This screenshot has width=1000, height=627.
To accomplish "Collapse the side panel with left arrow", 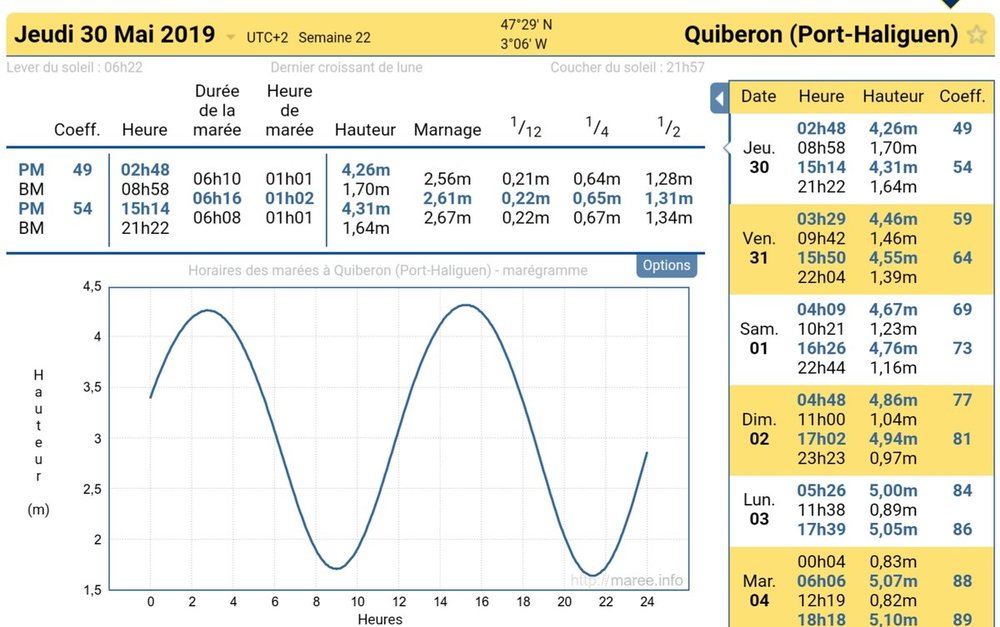I will (719, 98).
